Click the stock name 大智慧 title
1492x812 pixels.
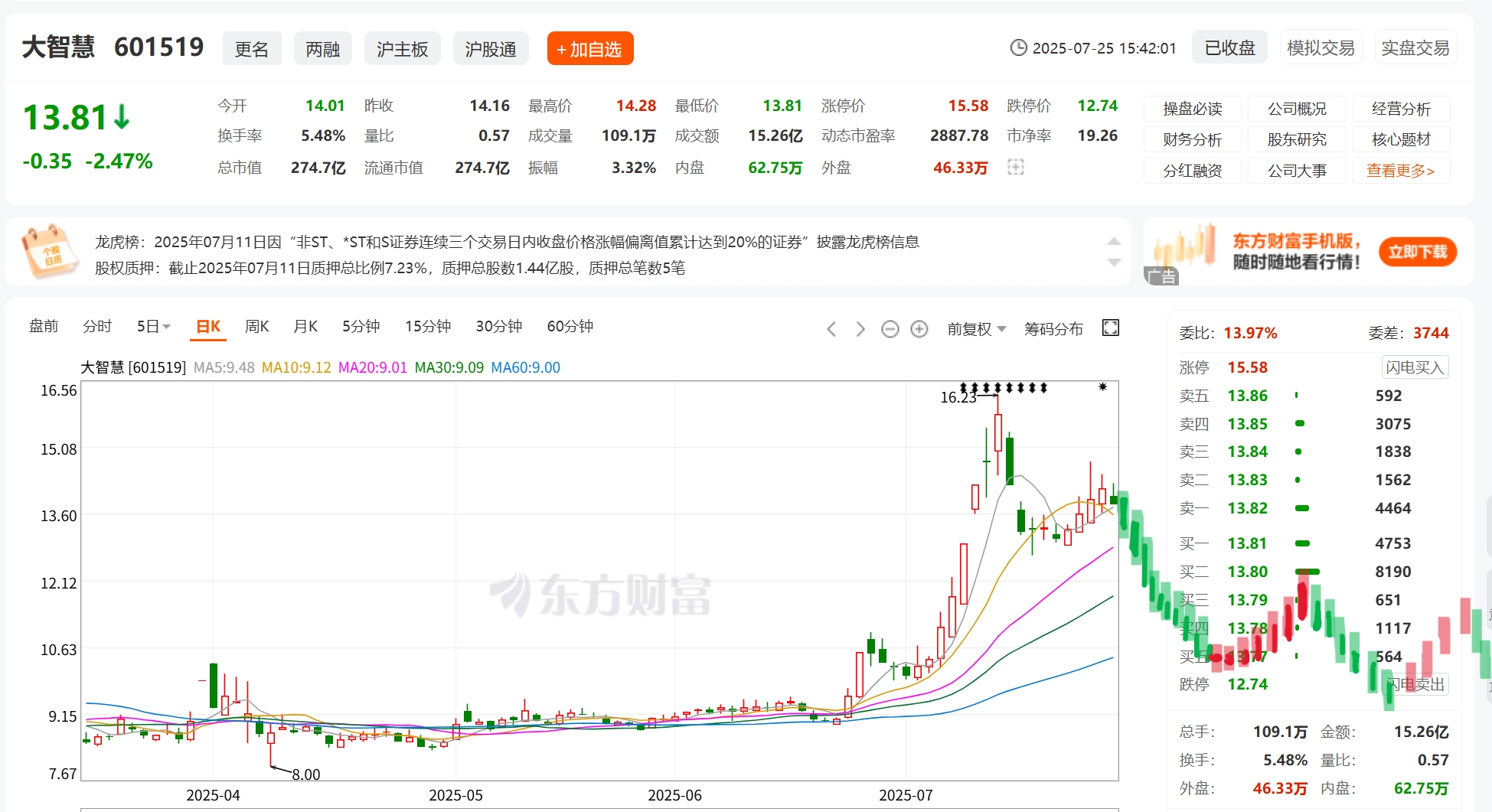(58, 47)
